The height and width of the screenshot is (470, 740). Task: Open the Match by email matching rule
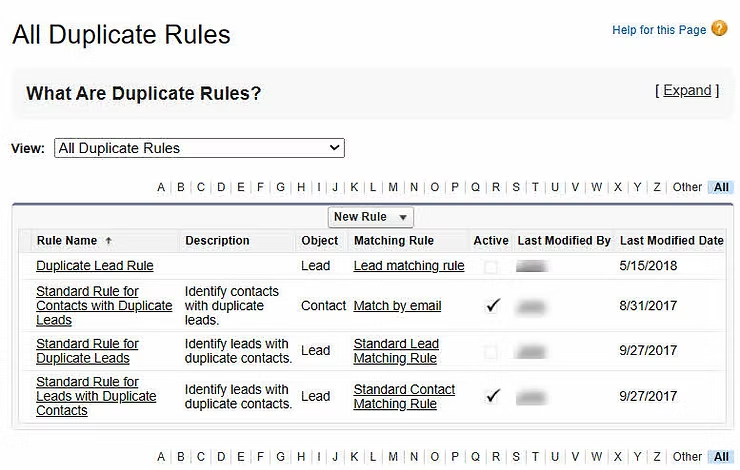397,306
